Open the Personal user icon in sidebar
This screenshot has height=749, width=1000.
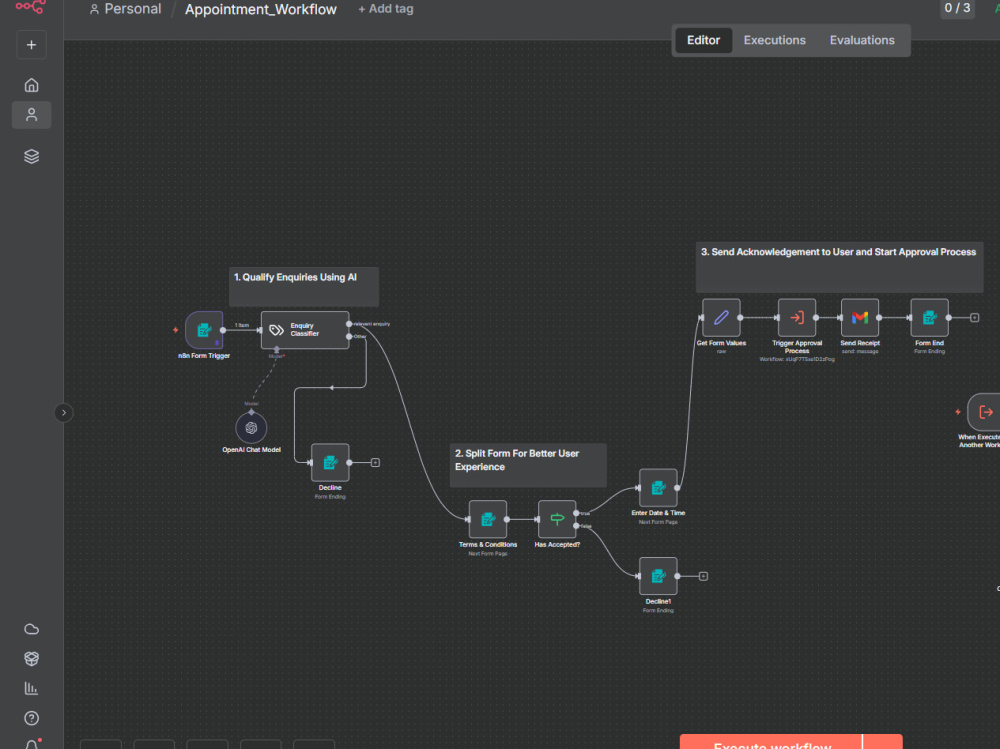pyautogui.click(x=31, y=115)
